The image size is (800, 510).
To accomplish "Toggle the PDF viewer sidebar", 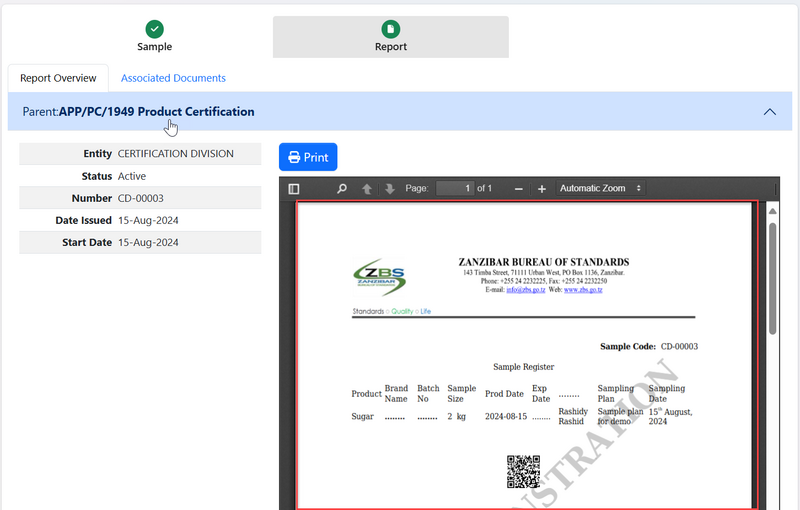I will coord(294,188).
